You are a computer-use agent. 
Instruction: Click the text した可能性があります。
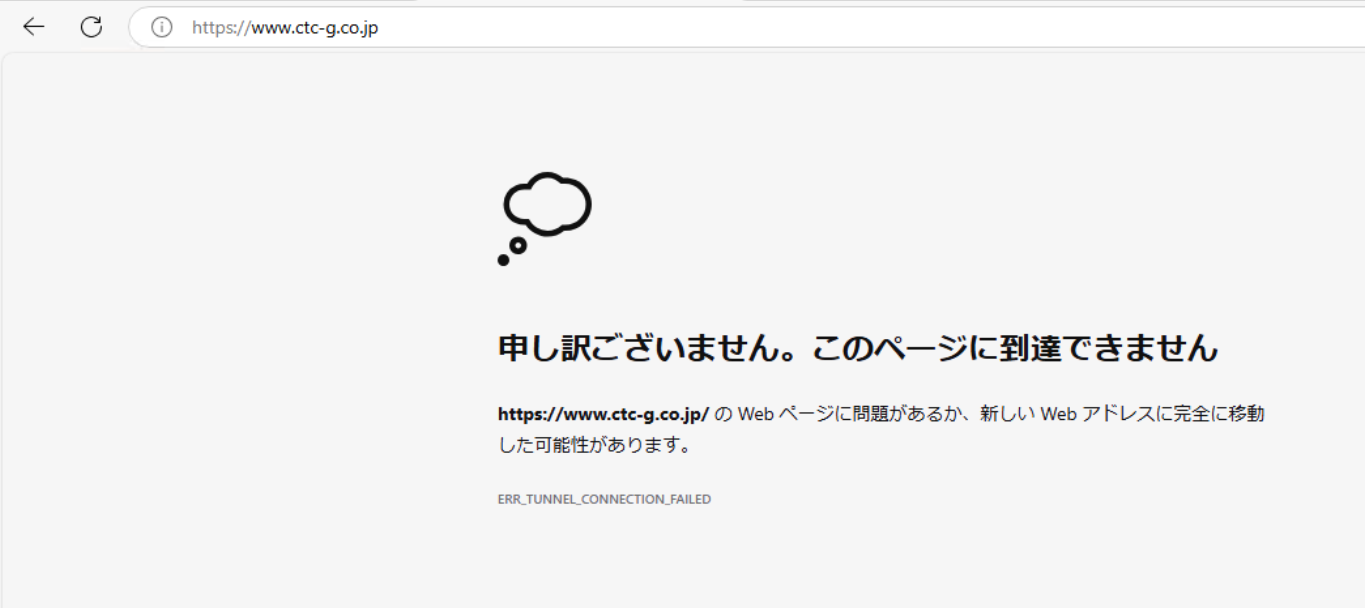595,445
